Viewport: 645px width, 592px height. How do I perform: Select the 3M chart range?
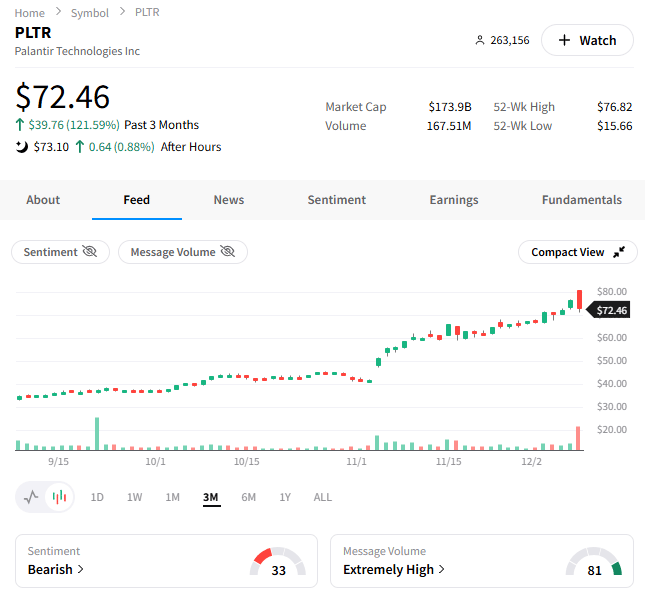[x=211, y=497]
